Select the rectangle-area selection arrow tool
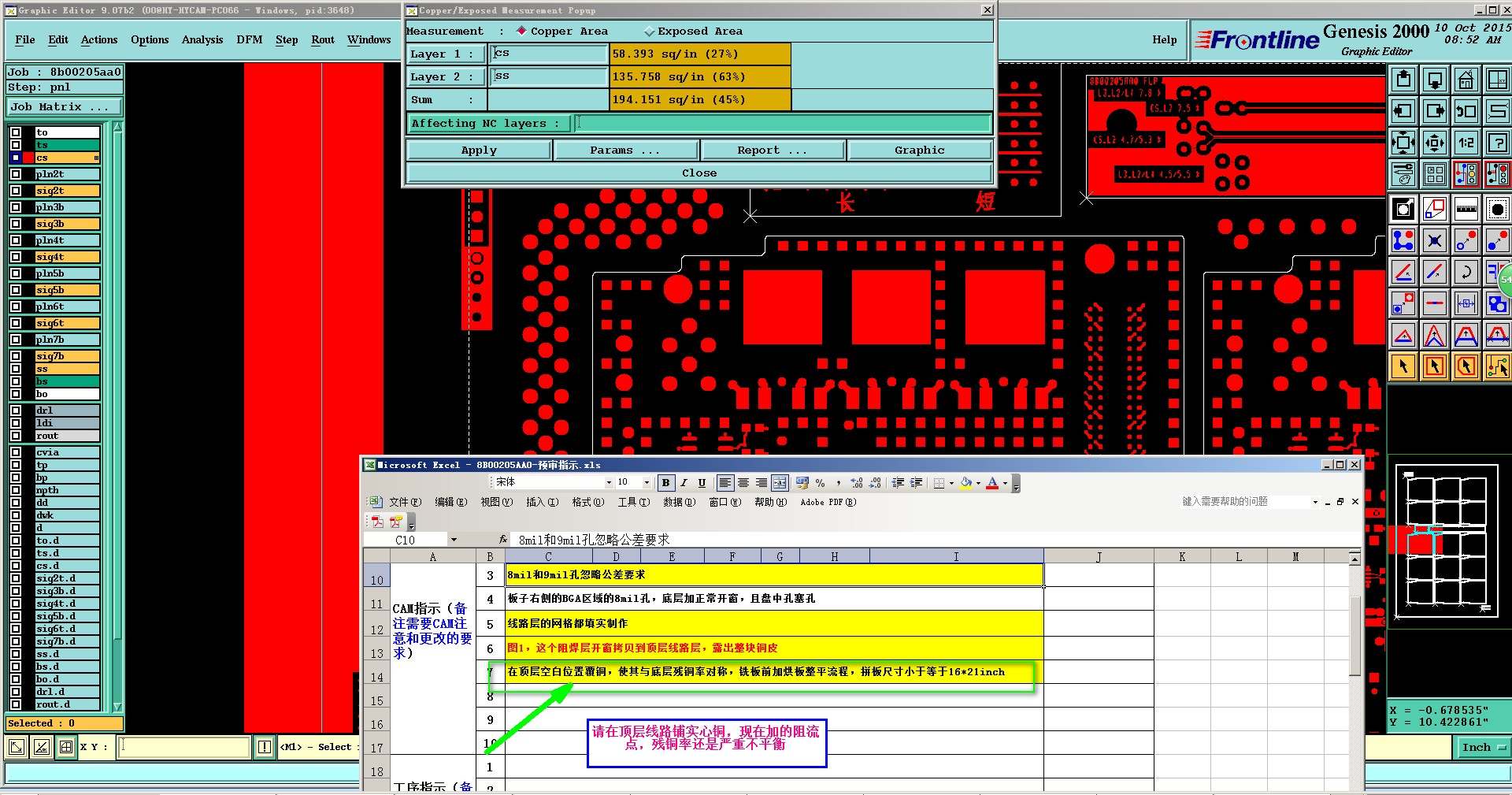 coord(1435,367)
